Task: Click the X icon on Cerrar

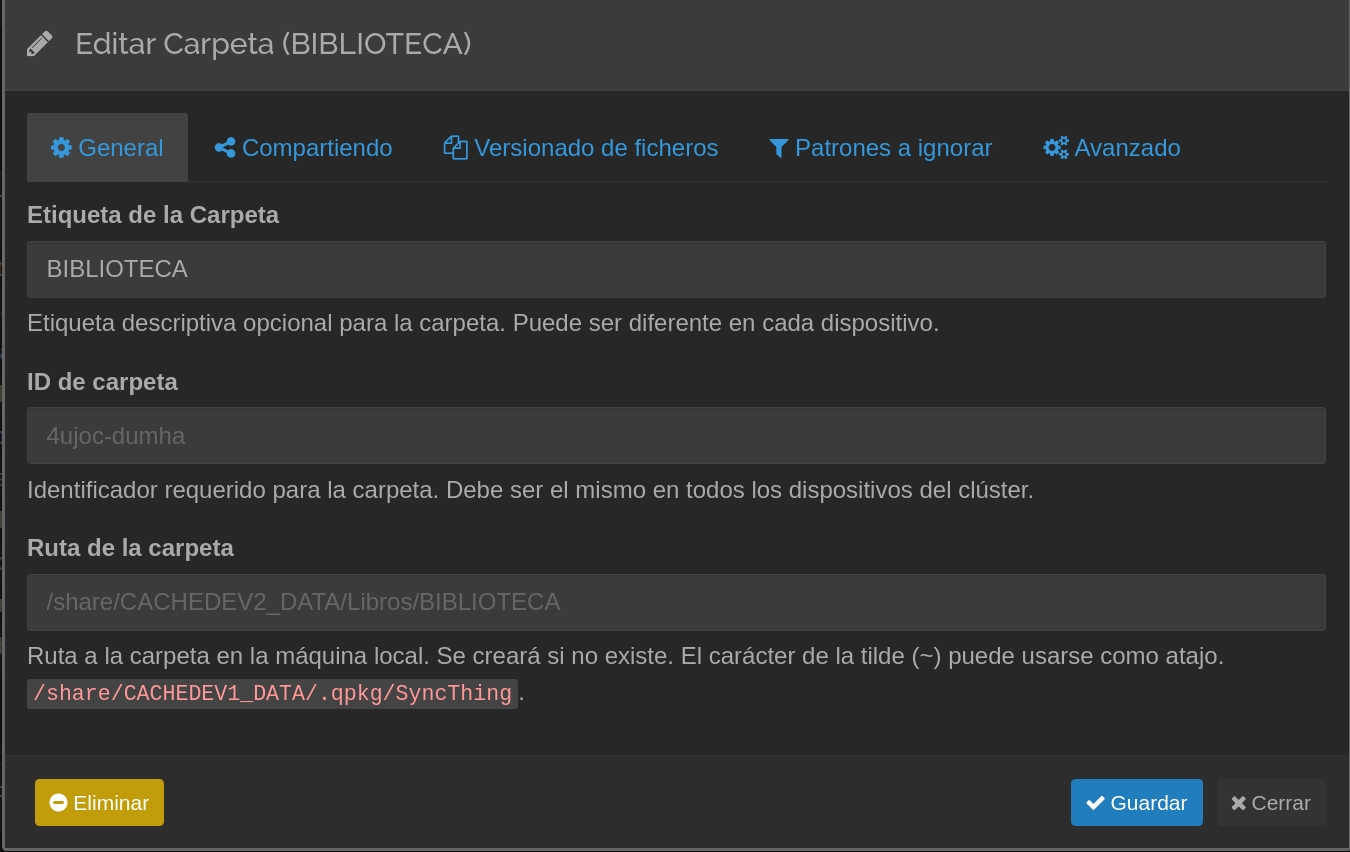Action: [x=1238, y=803]
